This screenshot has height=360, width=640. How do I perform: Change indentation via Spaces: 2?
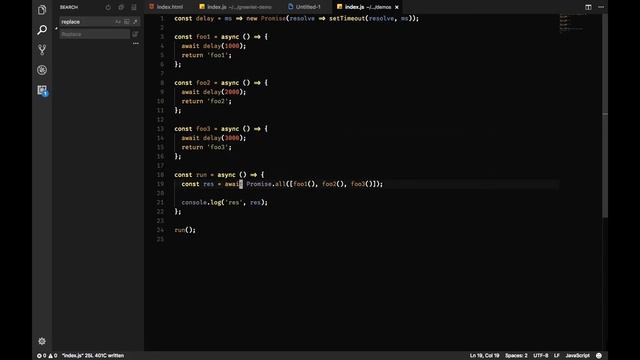tap(516, 356)
